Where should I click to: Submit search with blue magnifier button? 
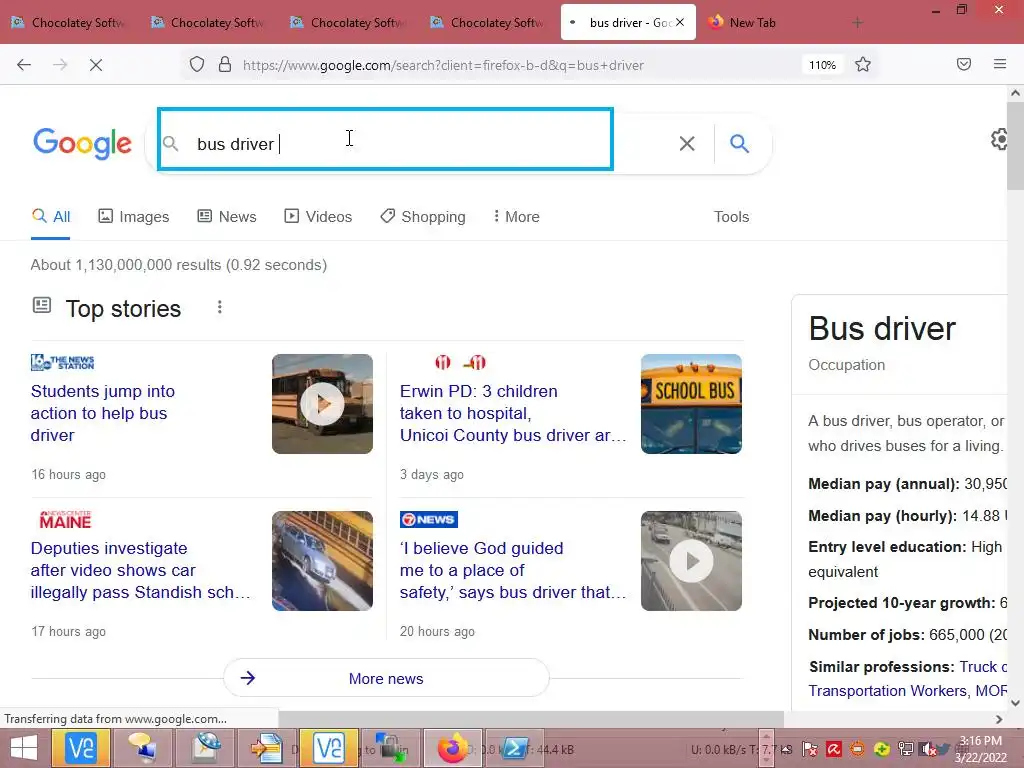point(739,144)
